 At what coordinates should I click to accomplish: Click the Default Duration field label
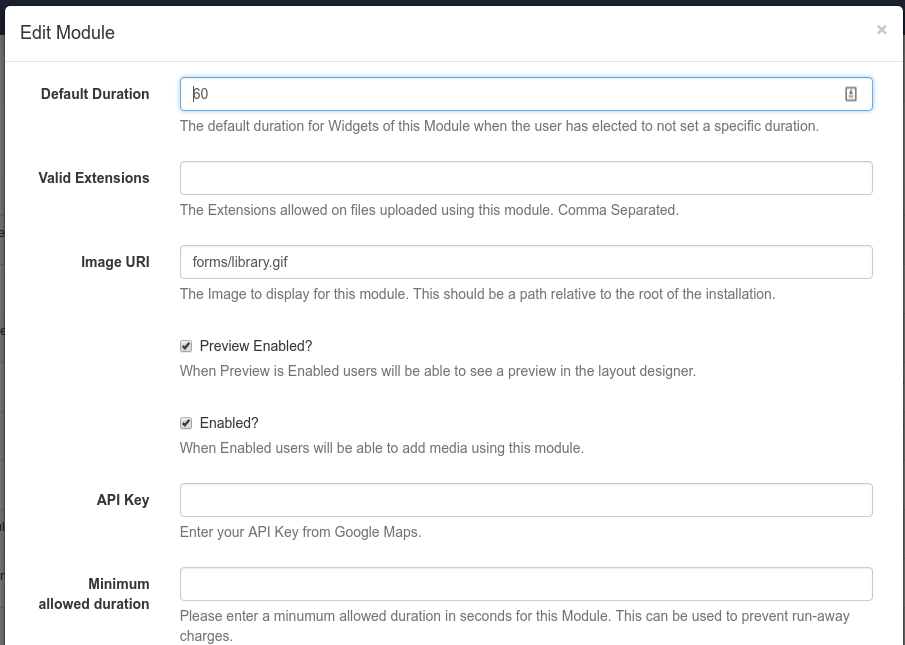[x=95, y=93]
